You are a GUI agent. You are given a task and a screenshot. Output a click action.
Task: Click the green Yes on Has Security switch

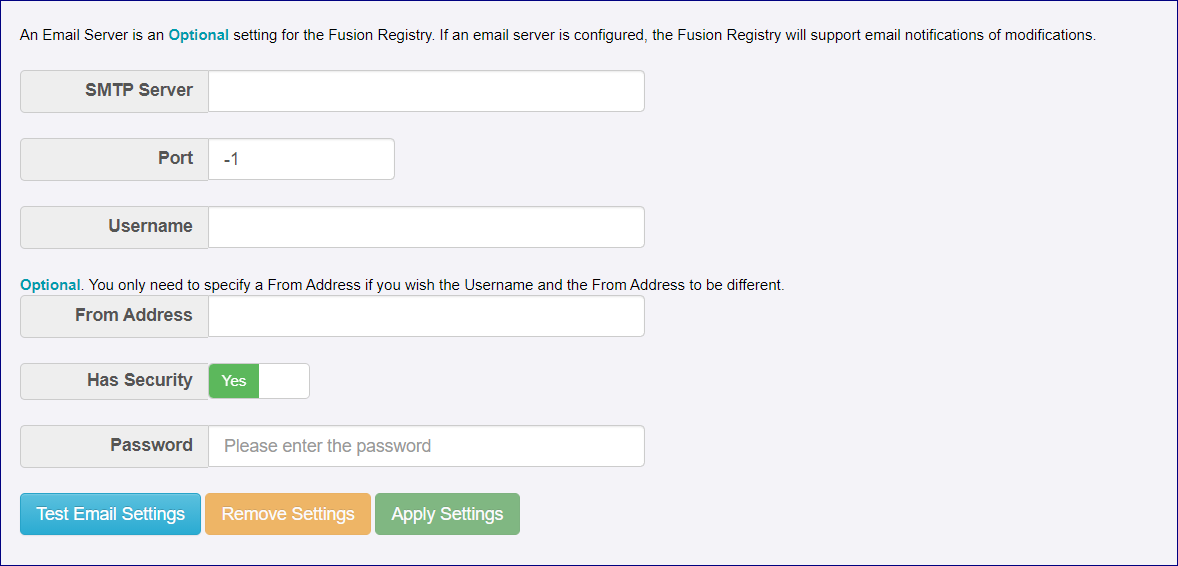[234, 381]
